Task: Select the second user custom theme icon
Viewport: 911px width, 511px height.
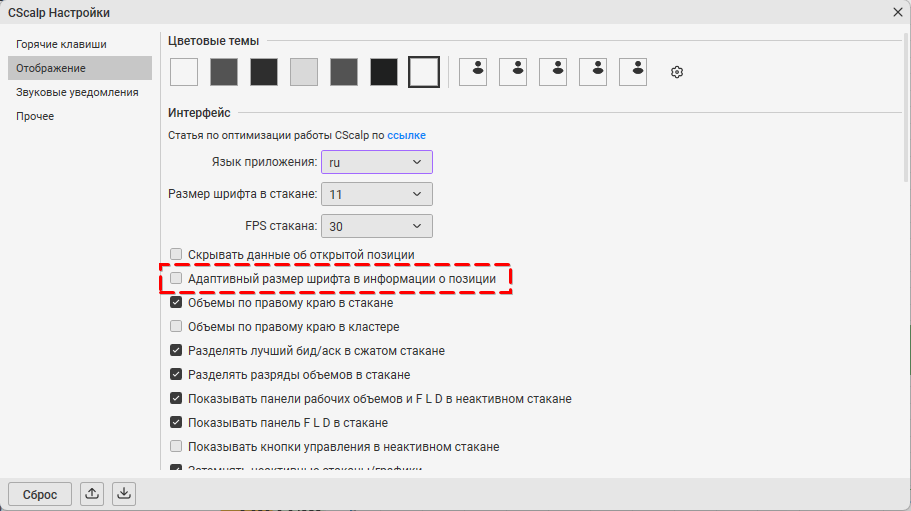Action: (513, 72)
